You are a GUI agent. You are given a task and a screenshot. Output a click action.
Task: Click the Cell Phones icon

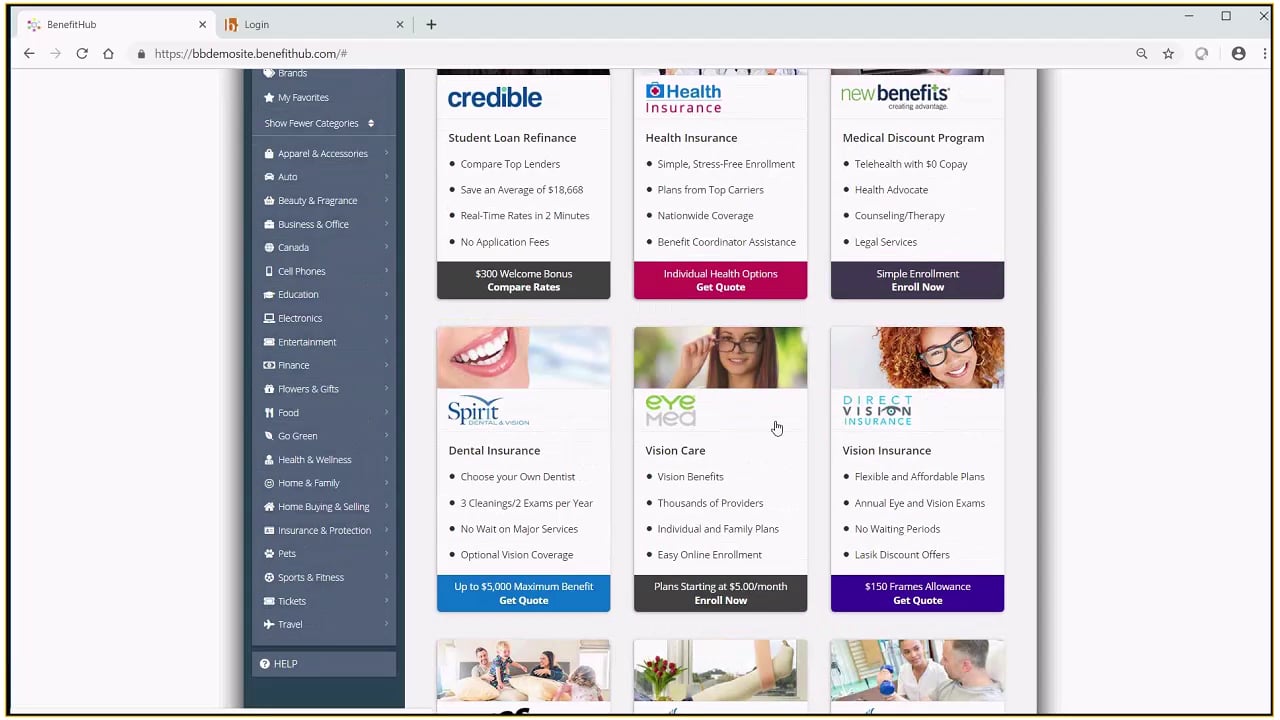point(269,272)
